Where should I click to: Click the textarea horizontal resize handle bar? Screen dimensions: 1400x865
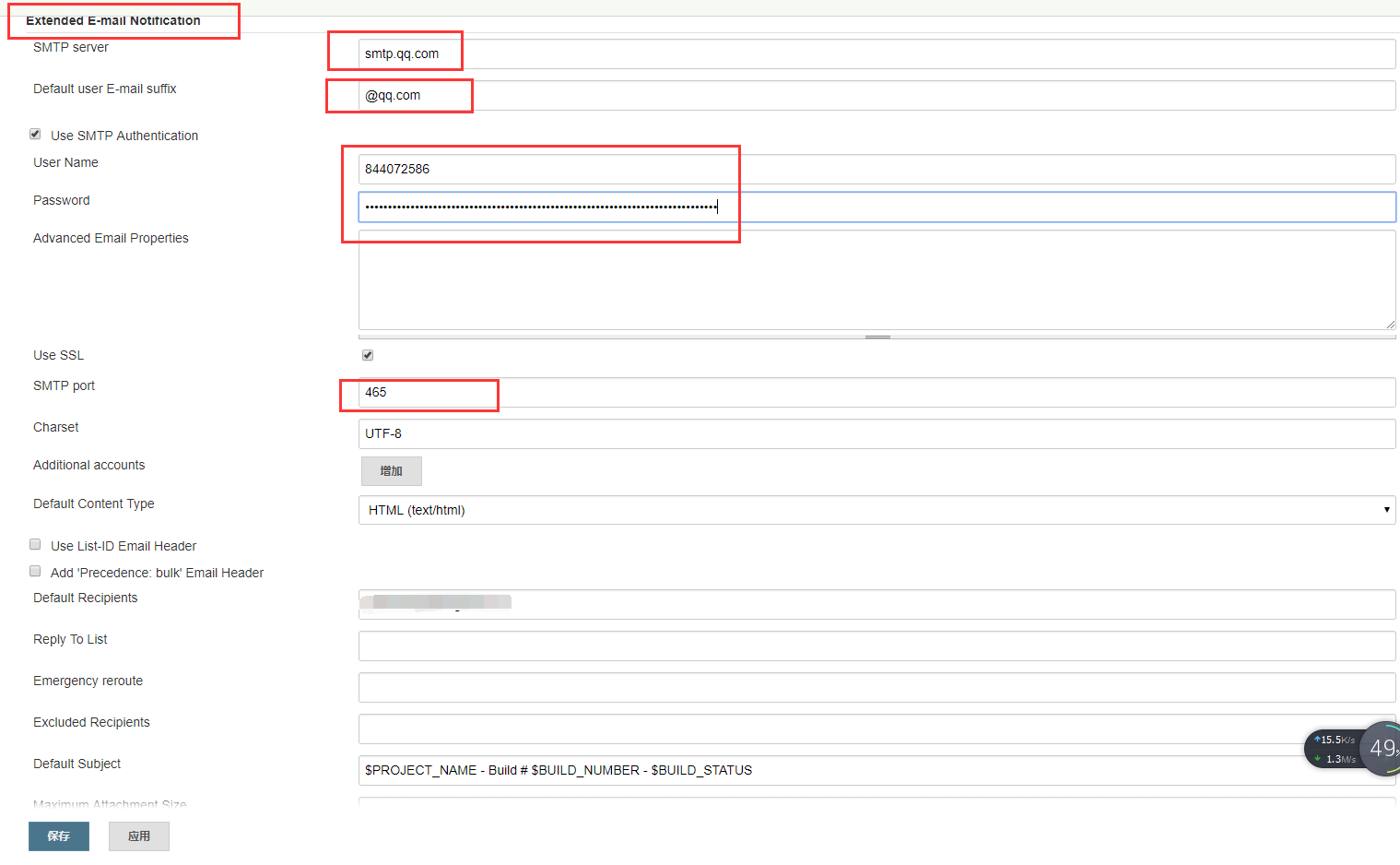click(876, 337)
